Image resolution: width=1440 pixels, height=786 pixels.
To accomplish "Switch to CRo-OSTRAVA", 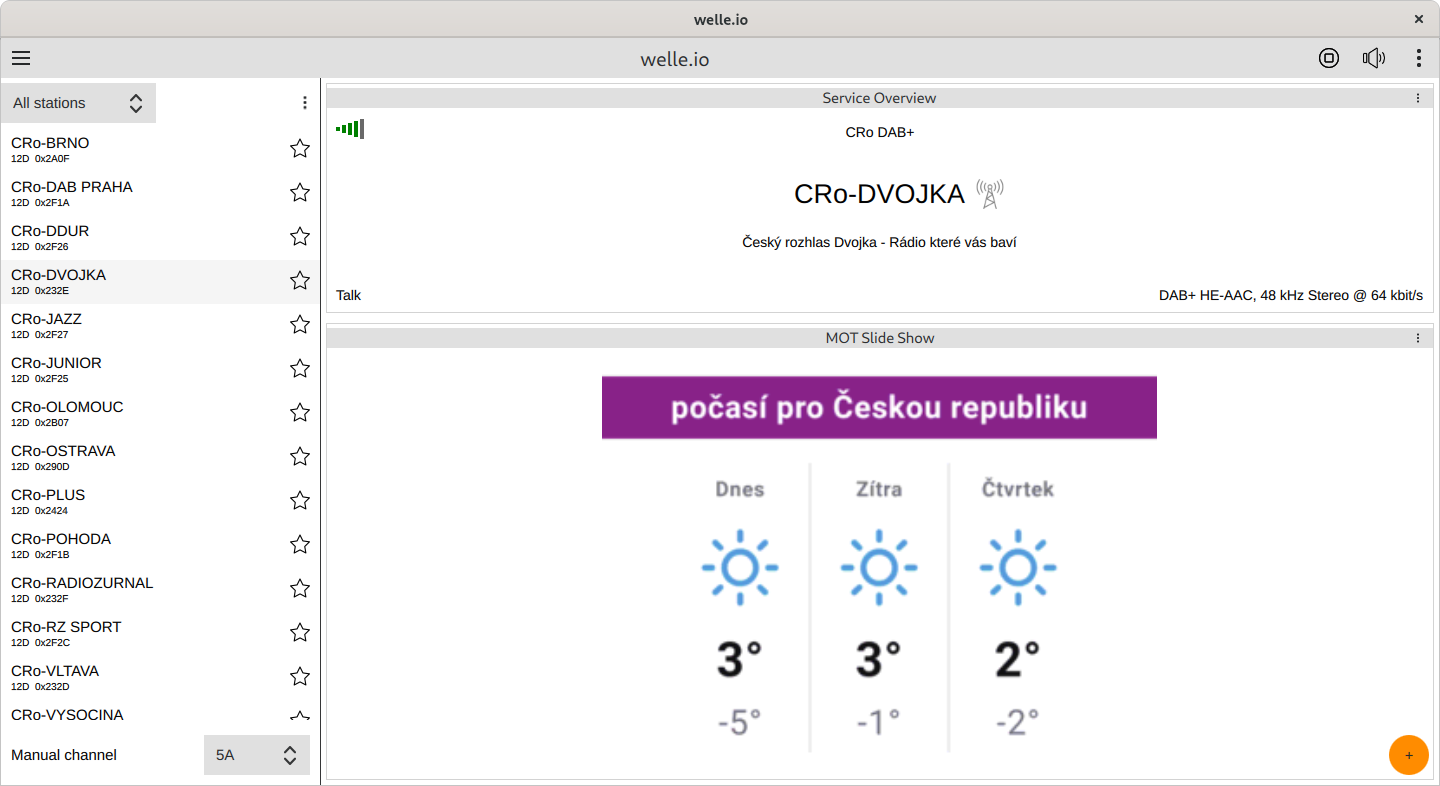I will point(160,458).
